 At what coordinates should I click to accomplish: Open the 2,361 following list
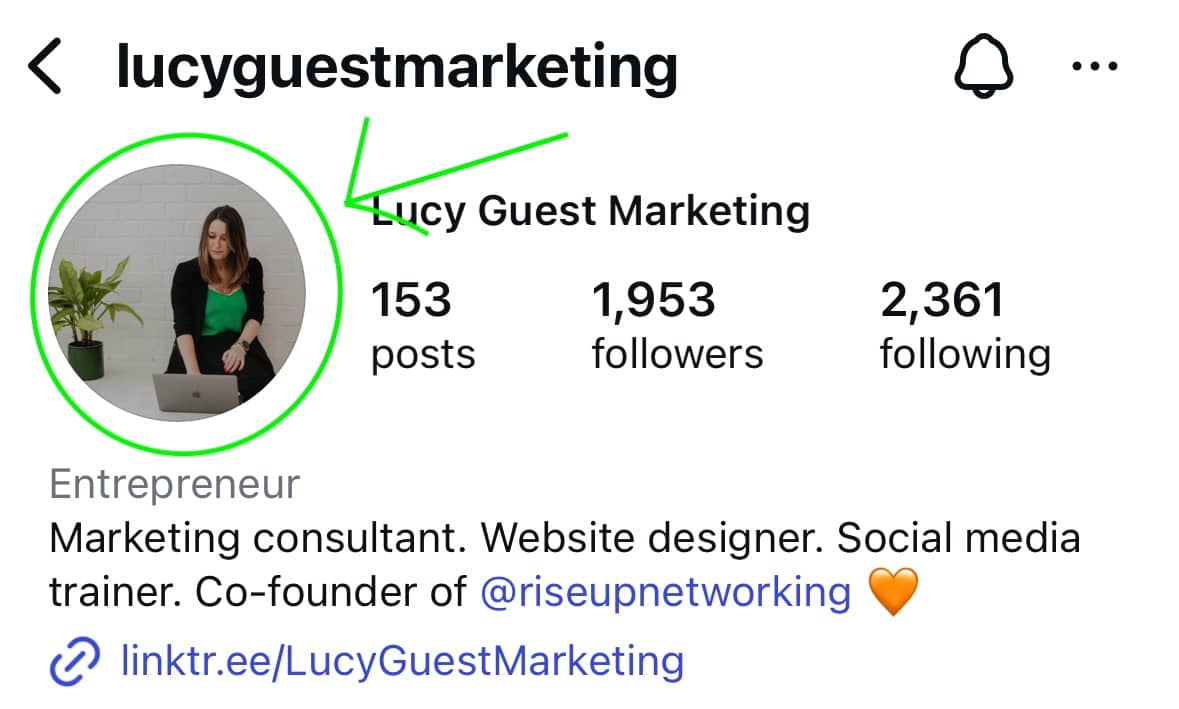[x=965, y=324]
